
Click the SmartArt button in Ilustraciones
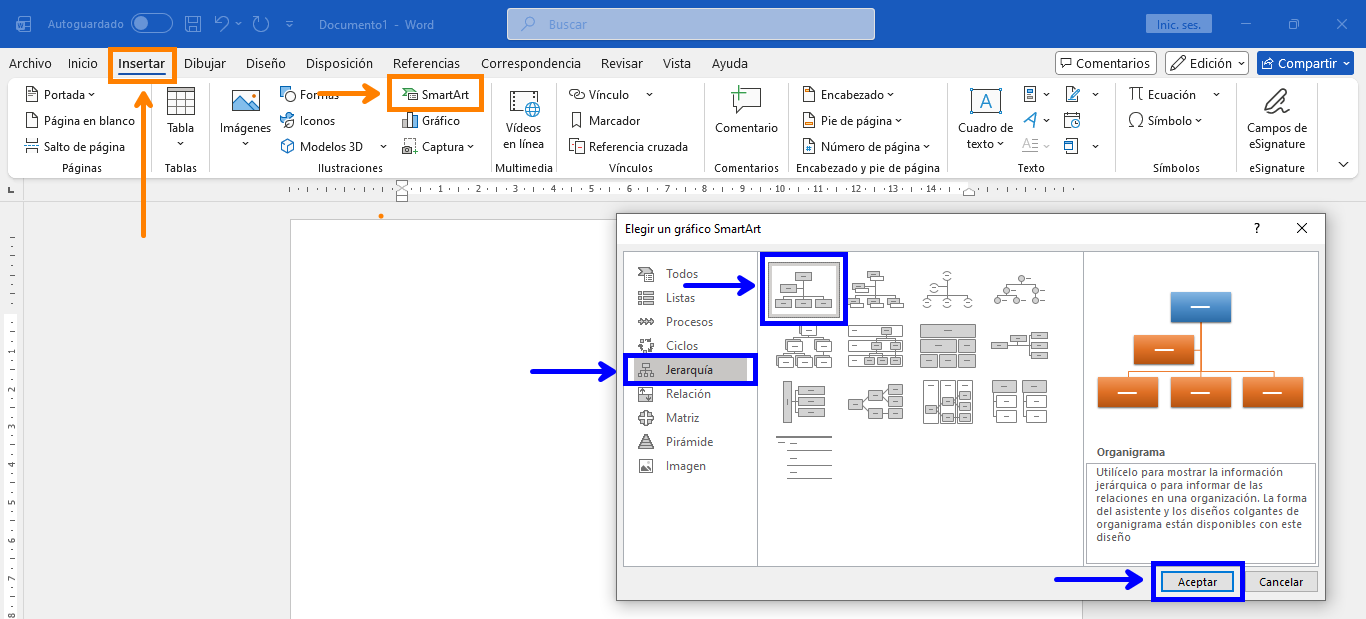(x=435, y=95)
